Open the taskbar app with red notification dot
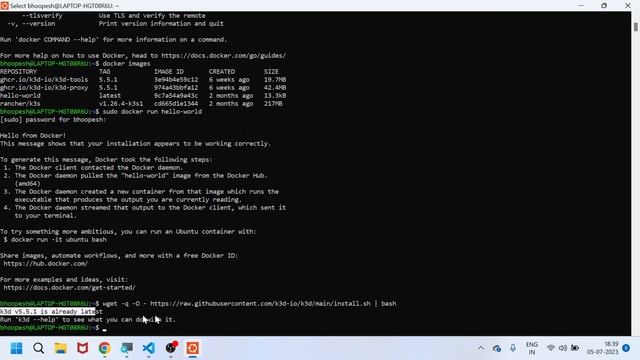640x360 pixels. coord(171,347)
